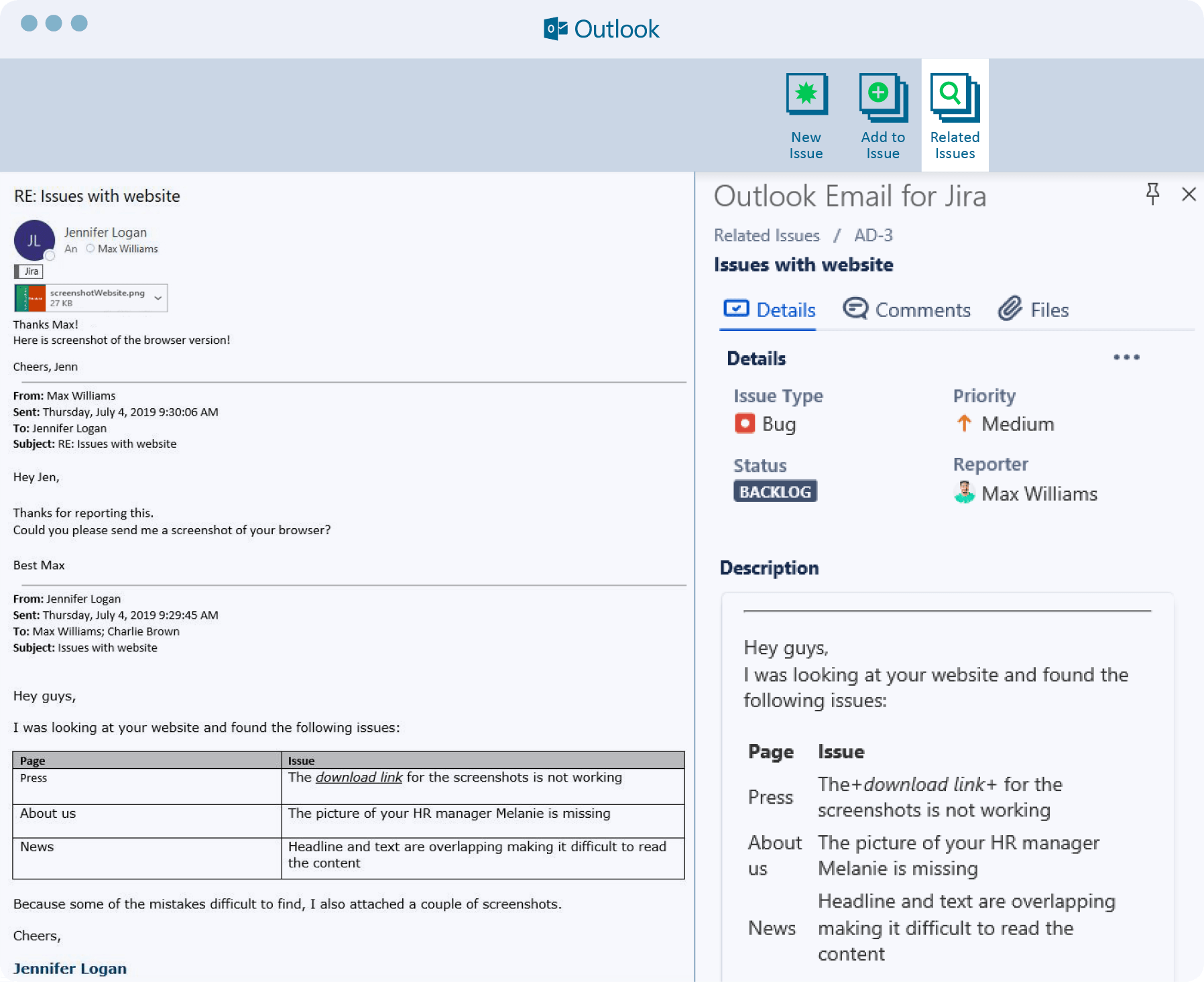This screenshot has height=982, width=1204.
Task: Click the Jira category tag on email
Action: (x=29, y=271)
